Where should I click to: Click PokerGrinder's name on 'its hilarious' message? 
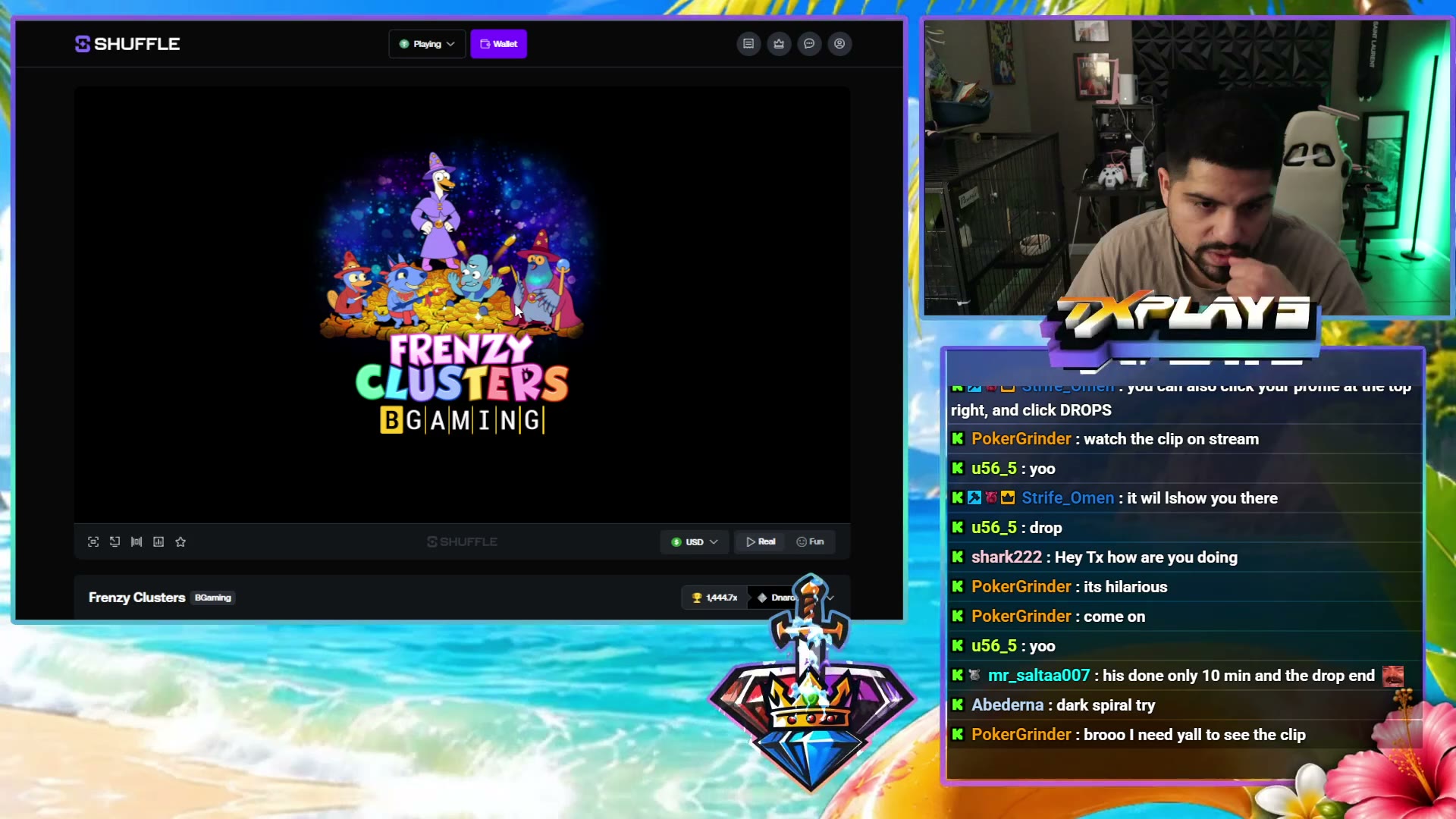click(x=1021, y=587)
